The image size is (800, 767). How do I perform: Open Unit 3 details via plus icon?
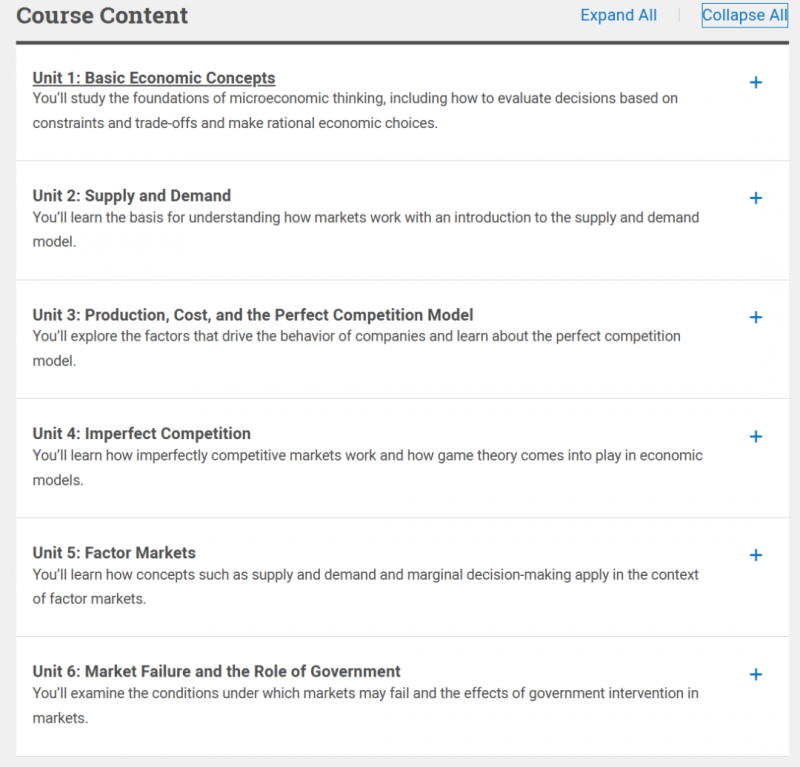click(756, 317)
